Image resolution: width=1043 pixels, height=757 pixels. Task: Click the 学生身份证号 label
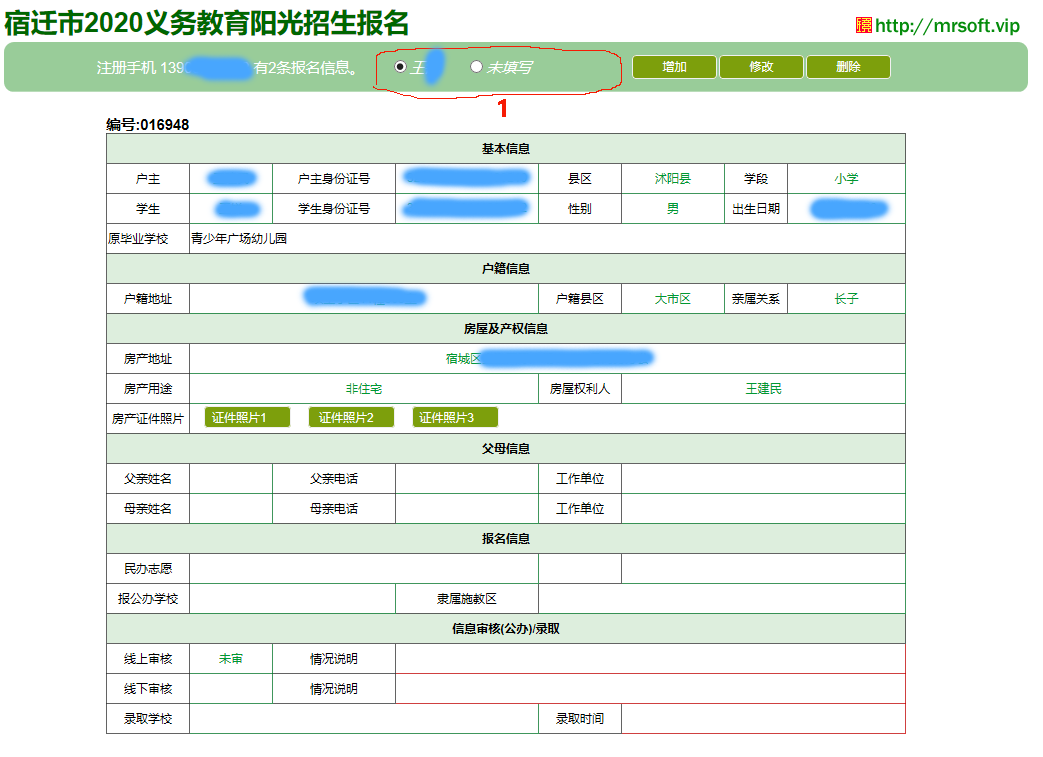[334, 209]
